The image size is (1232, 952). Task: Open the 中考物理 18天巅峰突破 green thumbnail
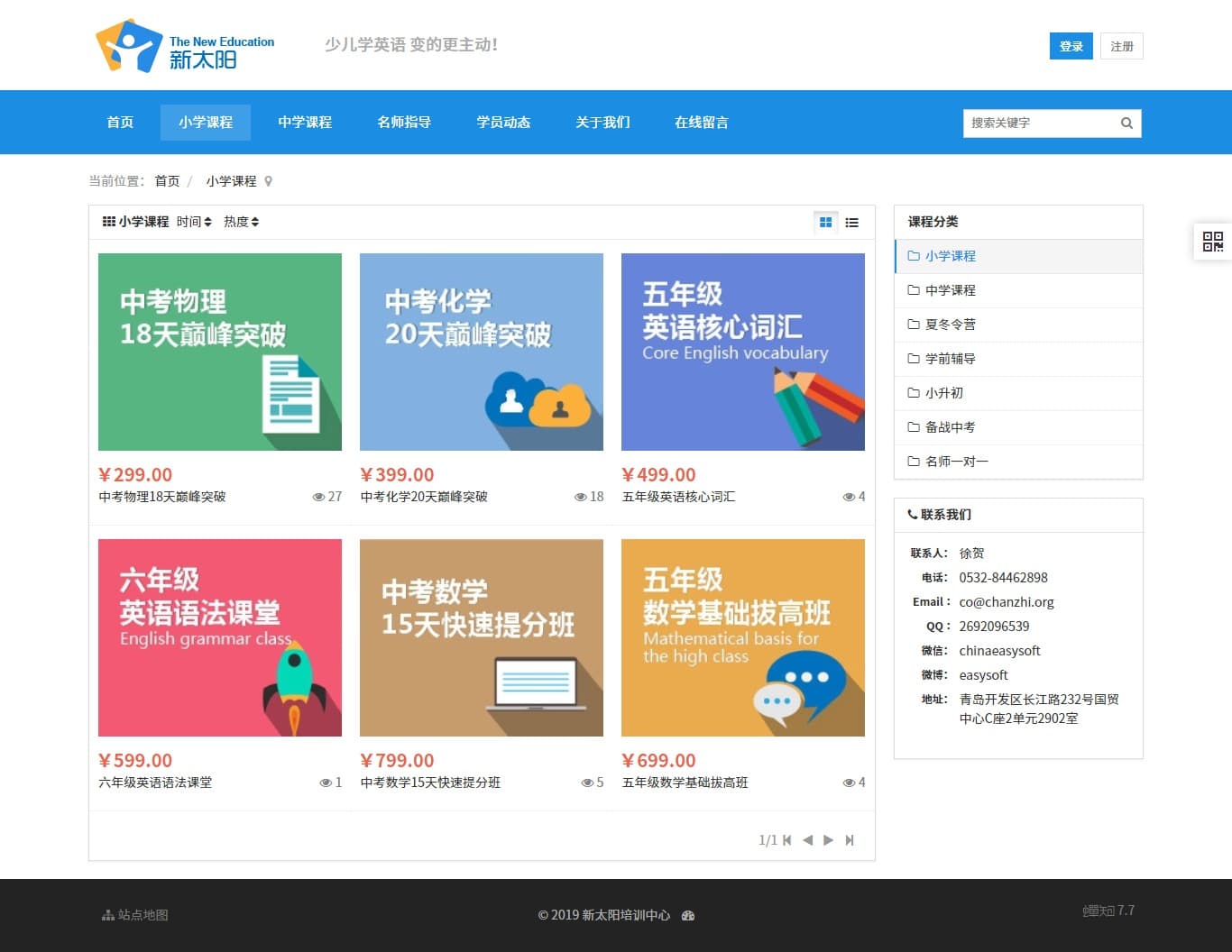[220, 352]
